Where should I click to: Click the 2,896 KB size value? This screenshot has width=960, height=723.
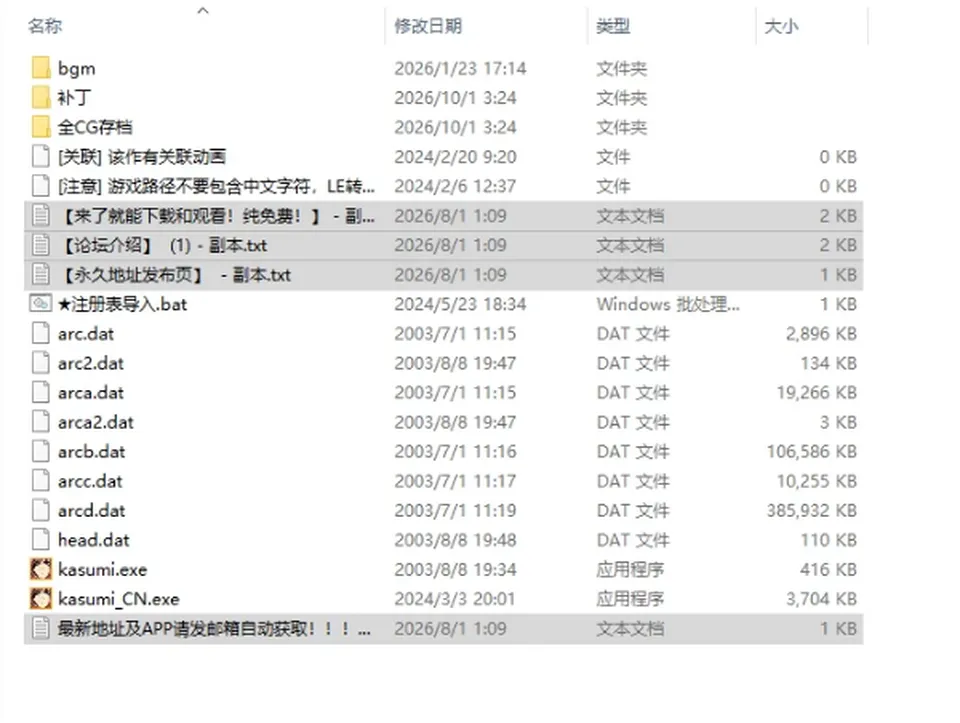(822, 334)
